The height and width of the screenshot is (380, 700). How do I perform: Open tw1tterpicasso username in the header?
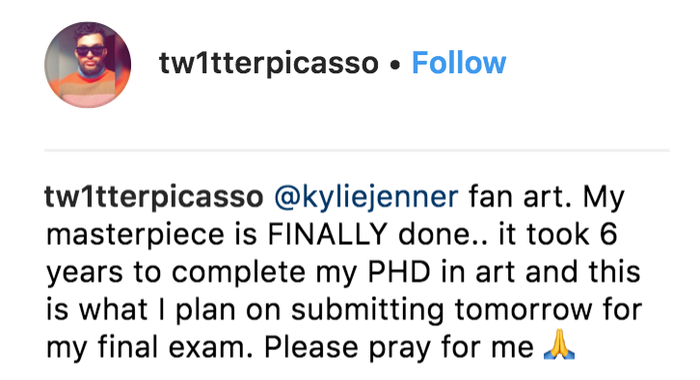click(x=269, y=63)
